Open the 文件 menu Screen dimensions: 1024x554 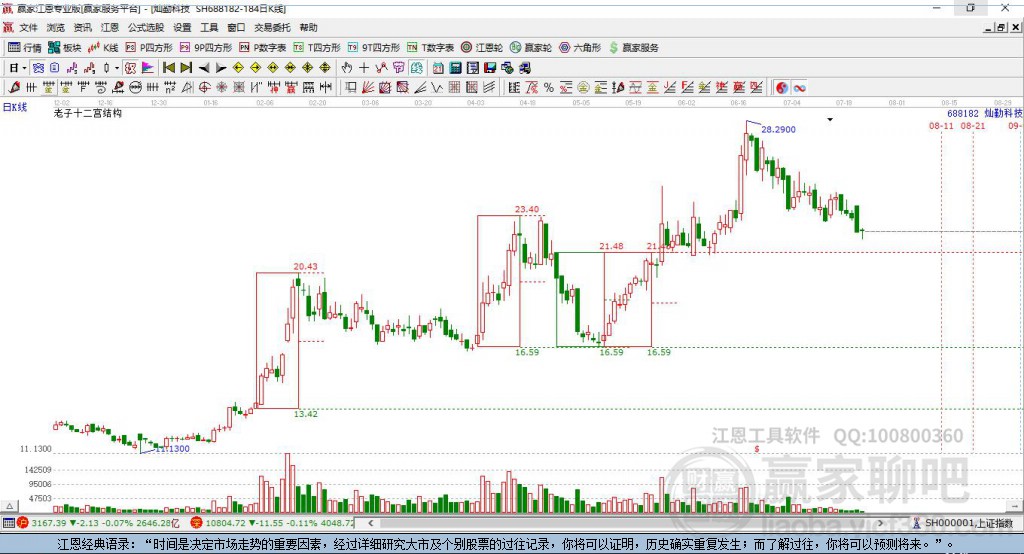click(x=28, y=27)
